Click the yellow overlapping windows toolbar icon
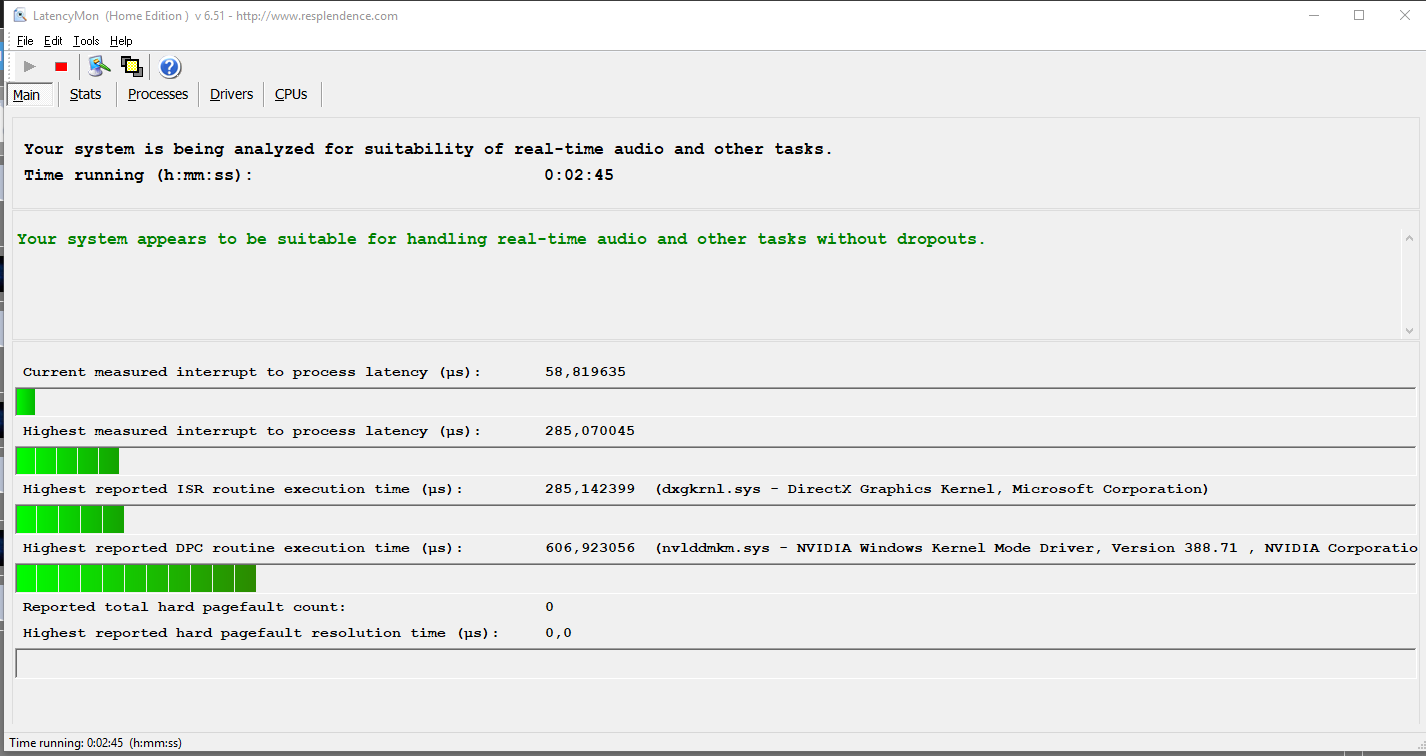1426x756 pixels. (131, 67)
